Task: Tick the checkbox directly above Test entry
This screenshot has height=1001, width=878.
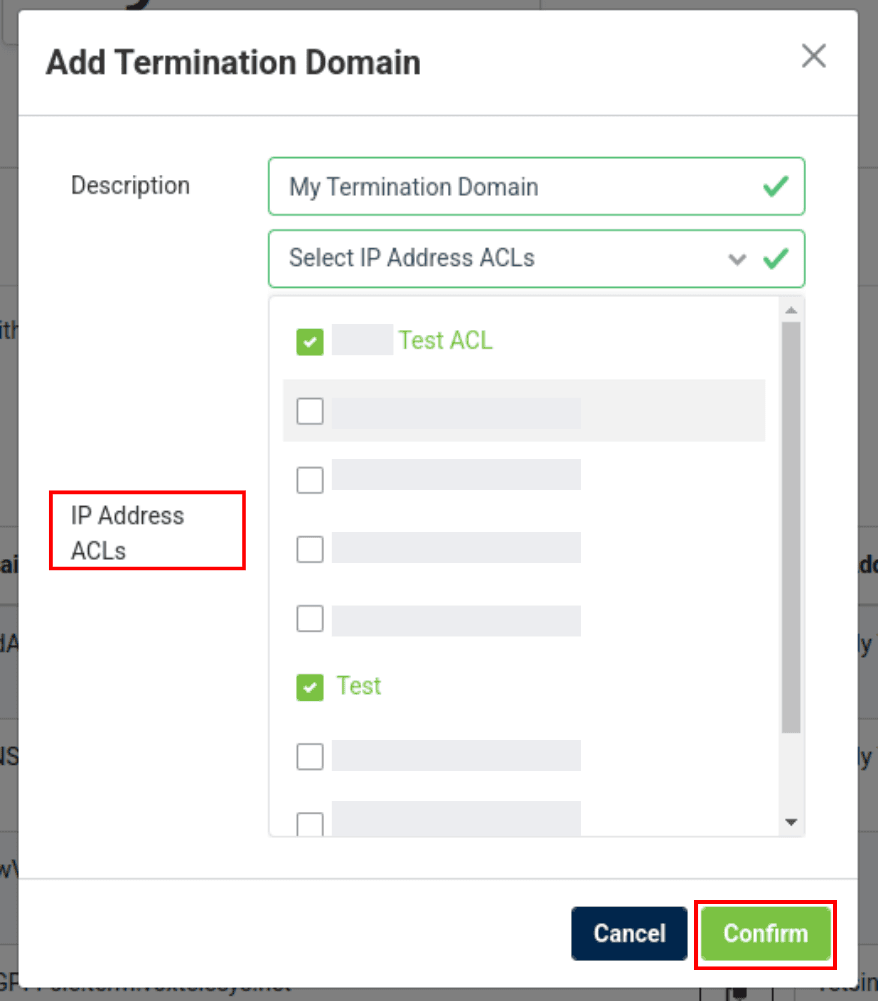Action: 310,619
